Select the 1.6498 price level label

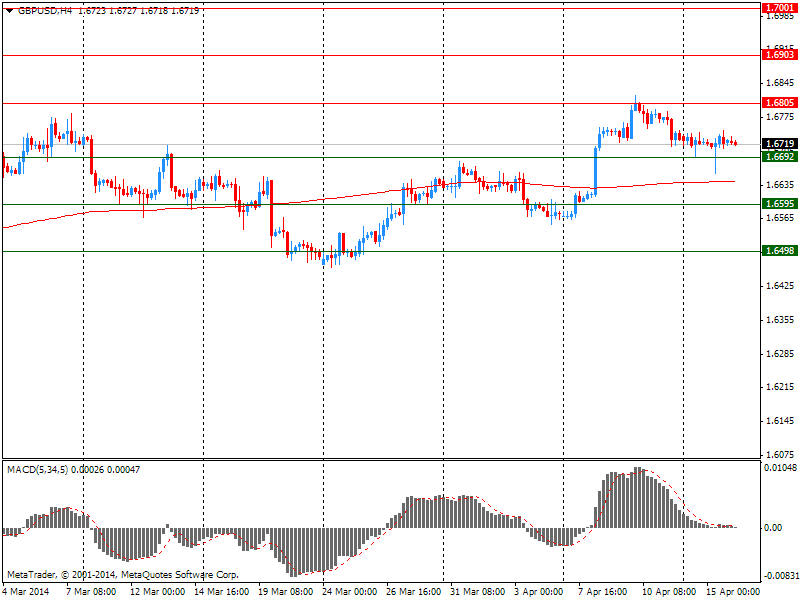tap(779, 251)
